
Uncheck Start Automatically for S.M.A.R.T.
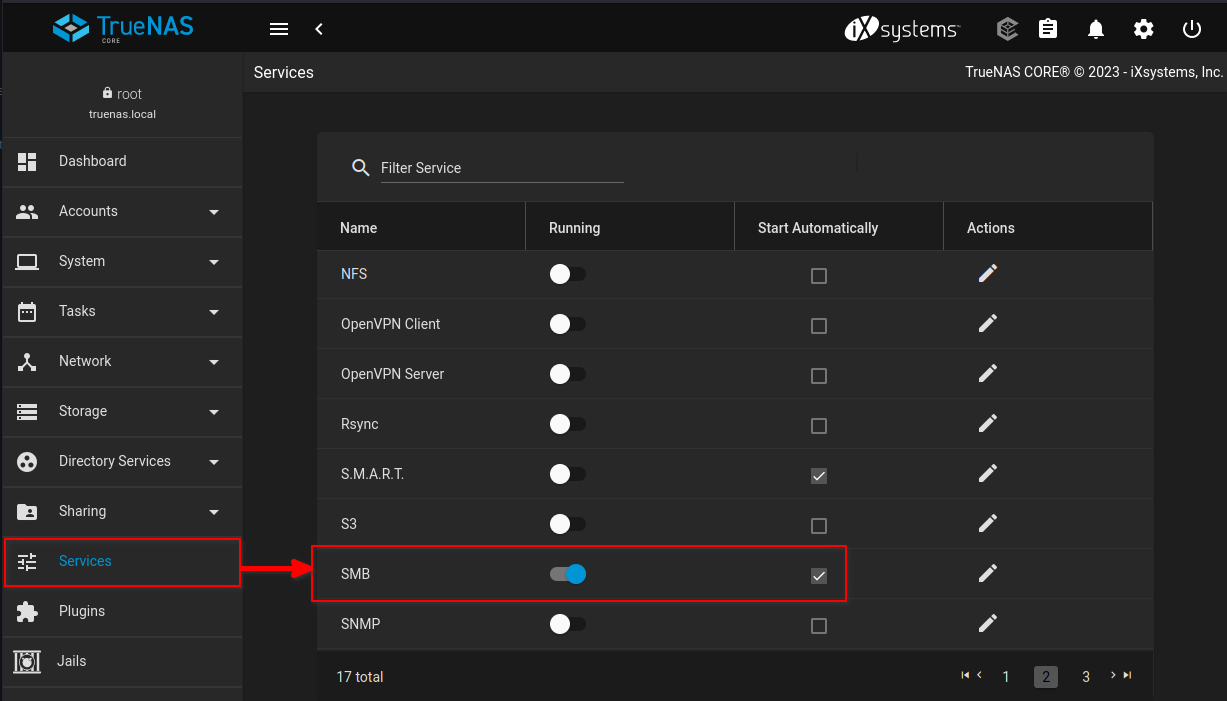[819, 475]
